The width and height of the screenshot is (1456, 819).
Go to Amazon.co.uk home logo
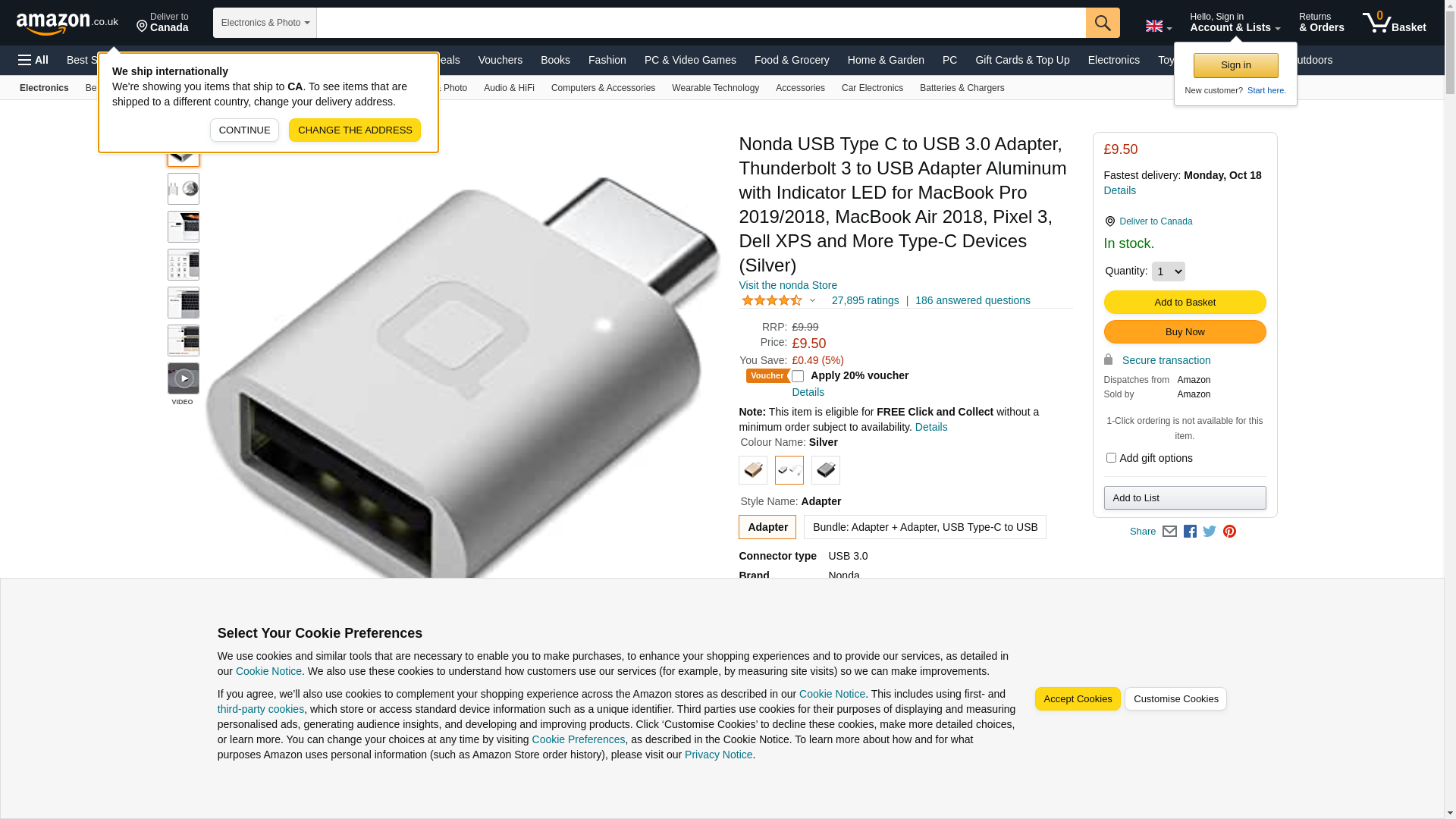(67, 24)
